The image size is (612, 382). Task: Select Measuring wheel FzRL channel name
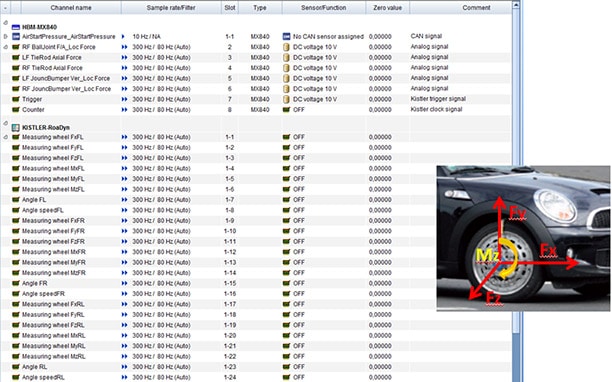tap(53, 325)
